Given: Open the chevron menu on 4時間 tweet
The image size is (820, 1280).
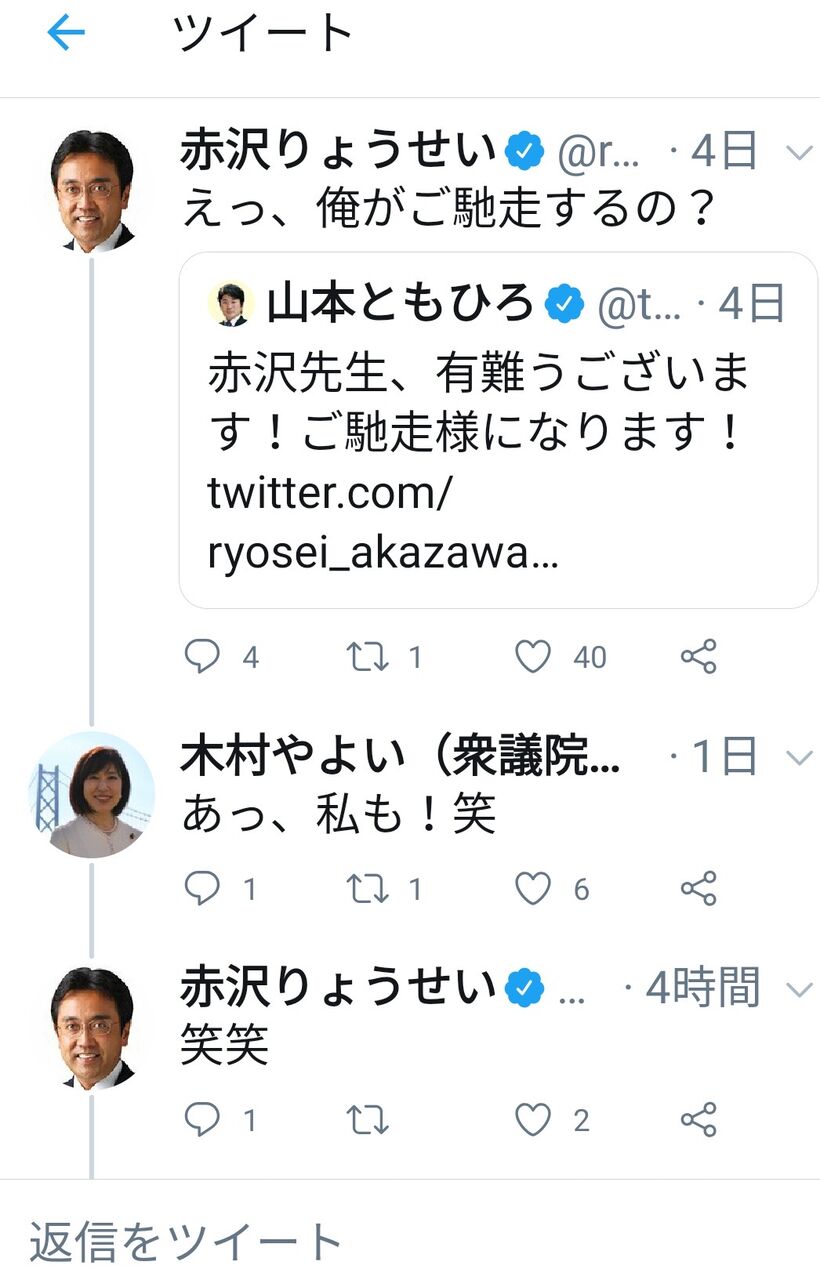Looking at the screenshot, I should [x=799, y=990].
